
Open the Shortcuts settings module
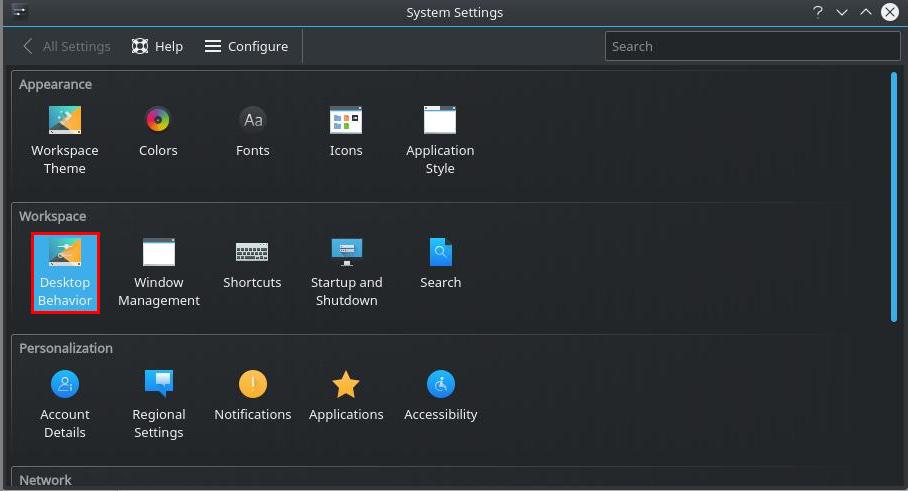coord(252,264)
